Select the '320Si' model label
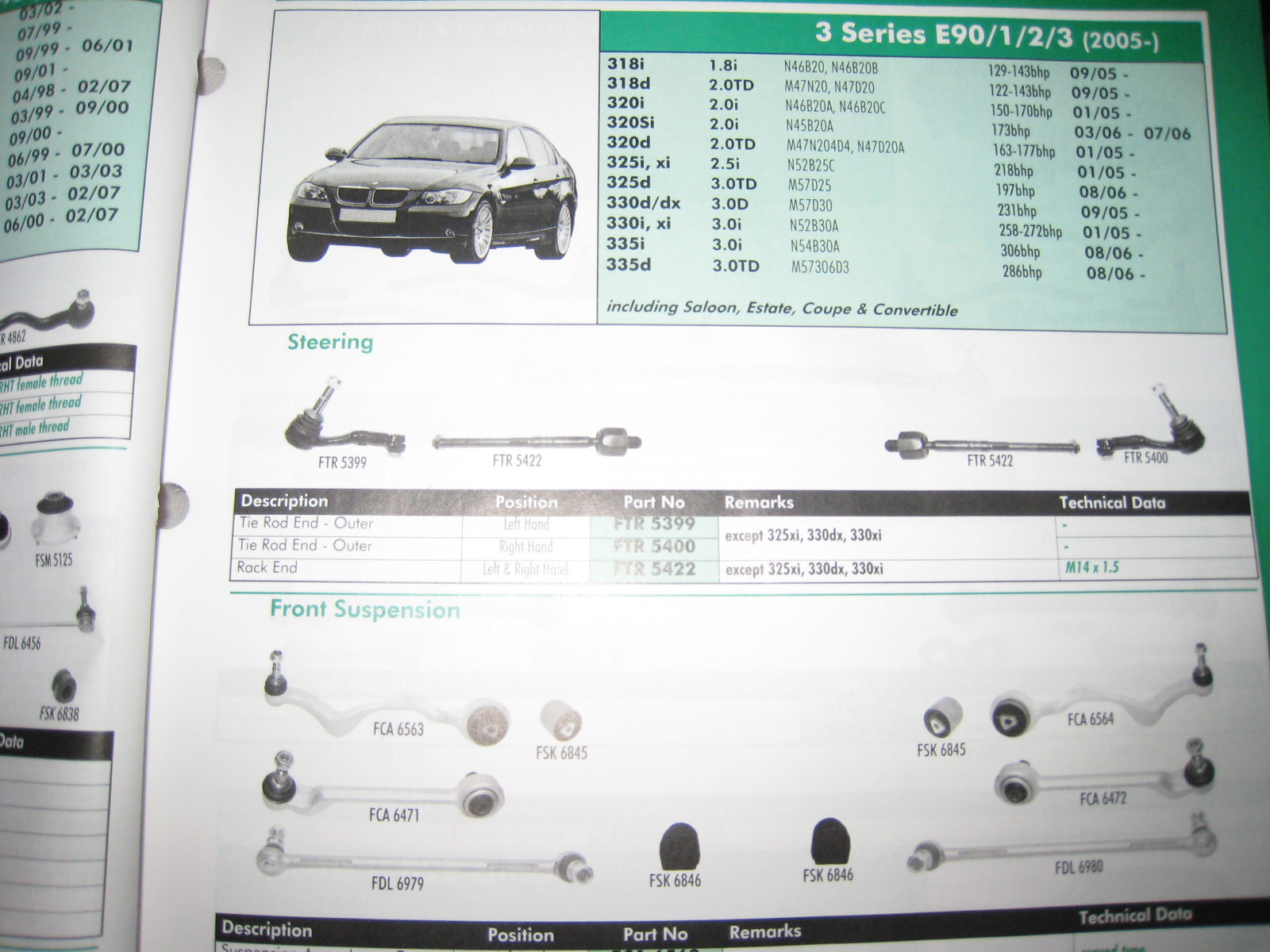1270x952 pixels. pos(630,122)
